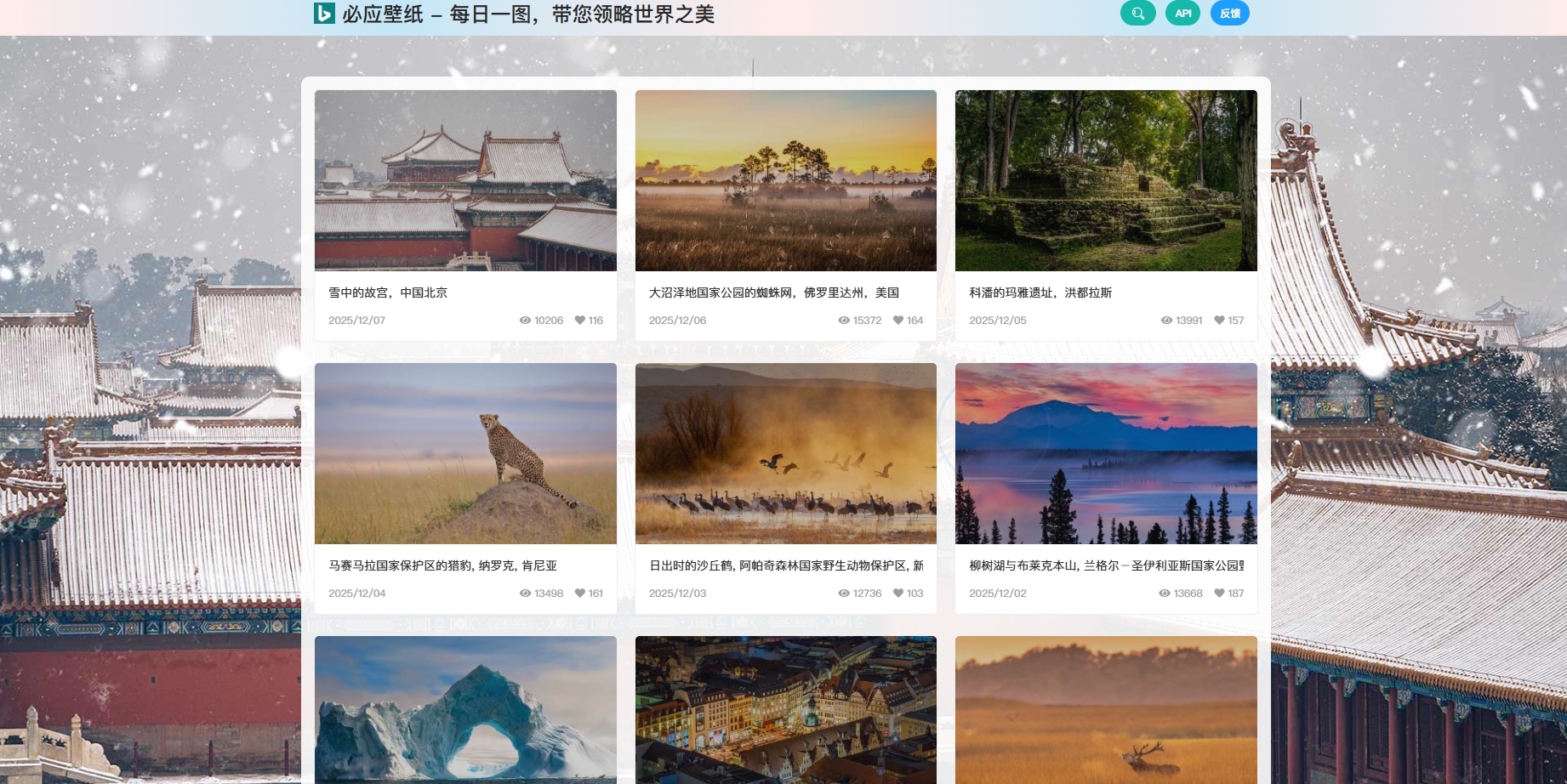The width and height of the screenshot is (1567, 784).
Task: Click title 日出时的沙丘鹤
Action: coord(785,565)
